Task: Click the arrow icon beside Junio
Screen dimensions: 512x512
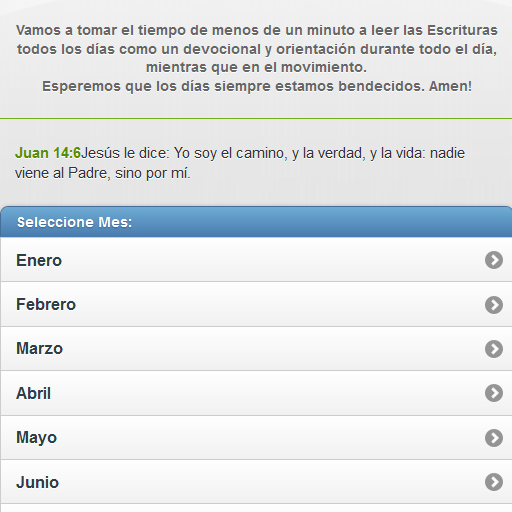Action: 494,482
